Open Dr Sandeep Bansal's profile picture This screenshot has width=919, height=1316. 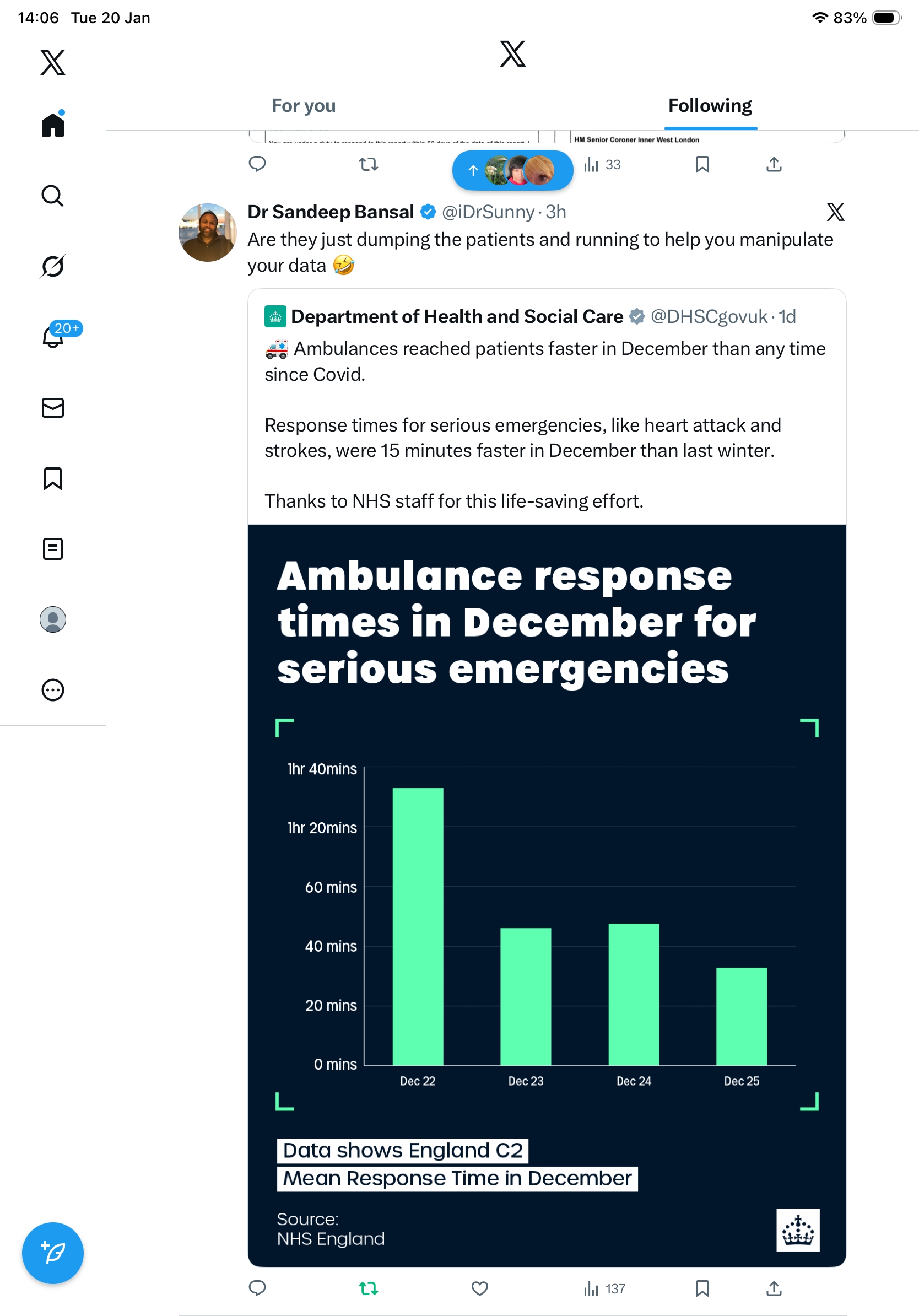point(207,233)
